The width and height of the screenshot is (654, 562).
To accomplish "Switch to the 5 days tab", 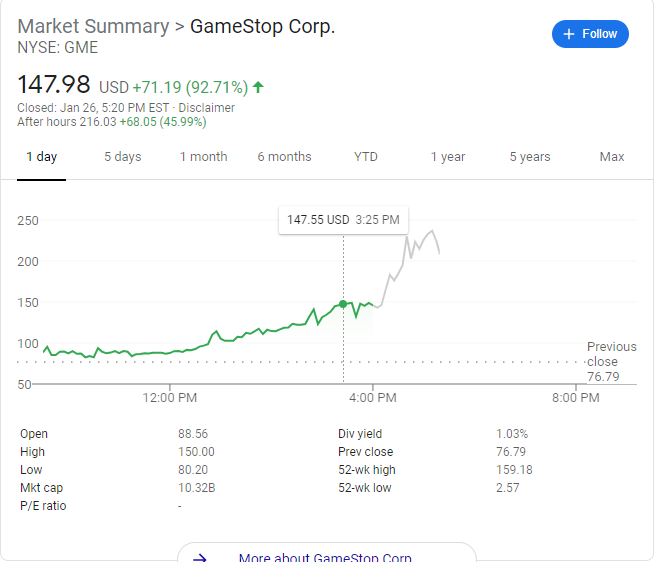I will [122, 157].
